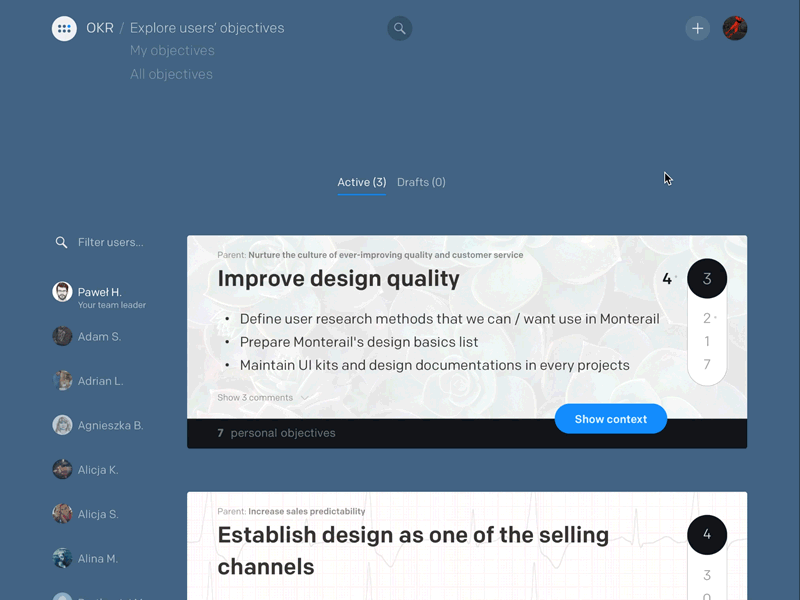
Task: Click Adam S.'s profile picture
Action: (62, 336)
